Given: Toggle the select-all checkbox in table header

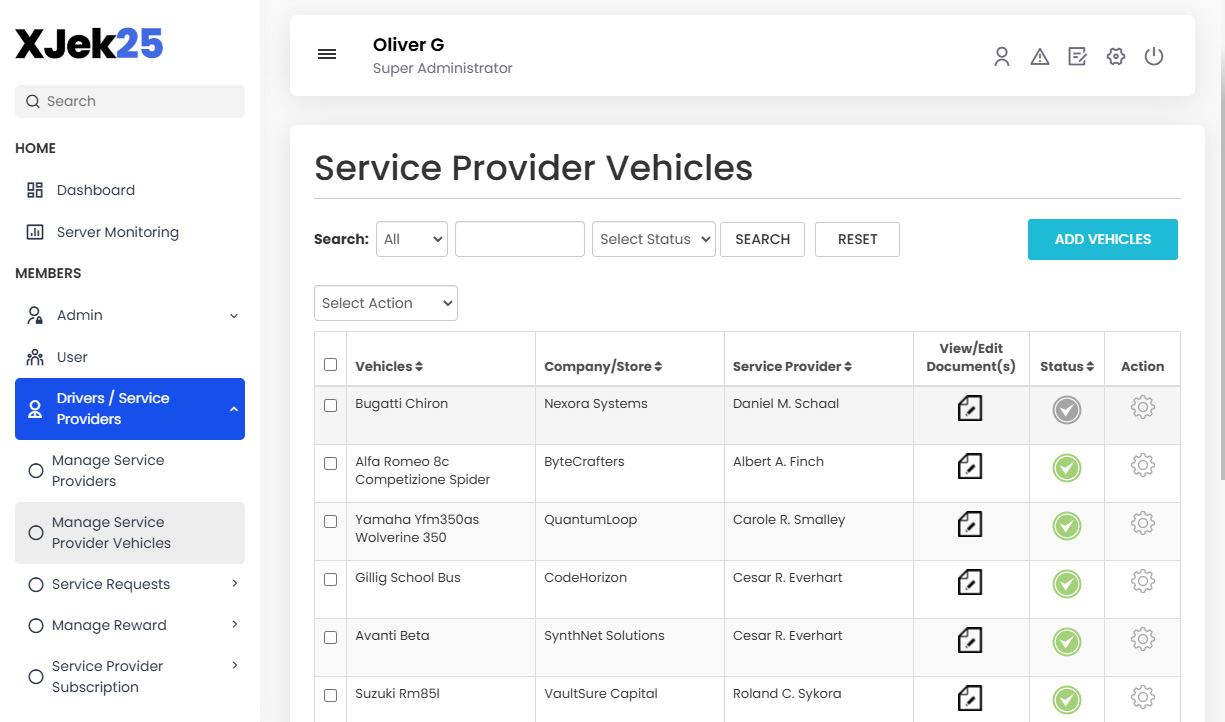Looking at the screenshot, I should point(330,364).
